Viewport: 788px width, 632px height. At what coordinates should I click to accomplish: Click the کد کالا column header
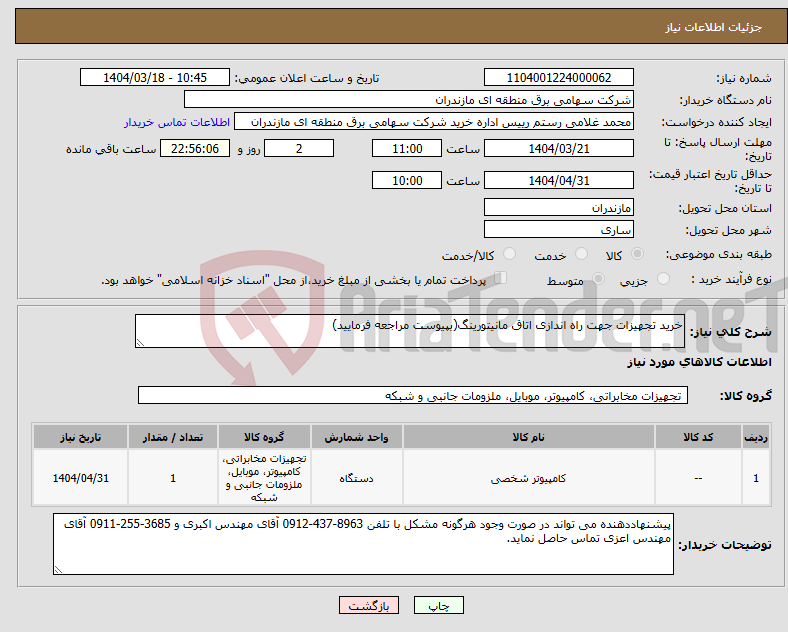coord(698,437)
